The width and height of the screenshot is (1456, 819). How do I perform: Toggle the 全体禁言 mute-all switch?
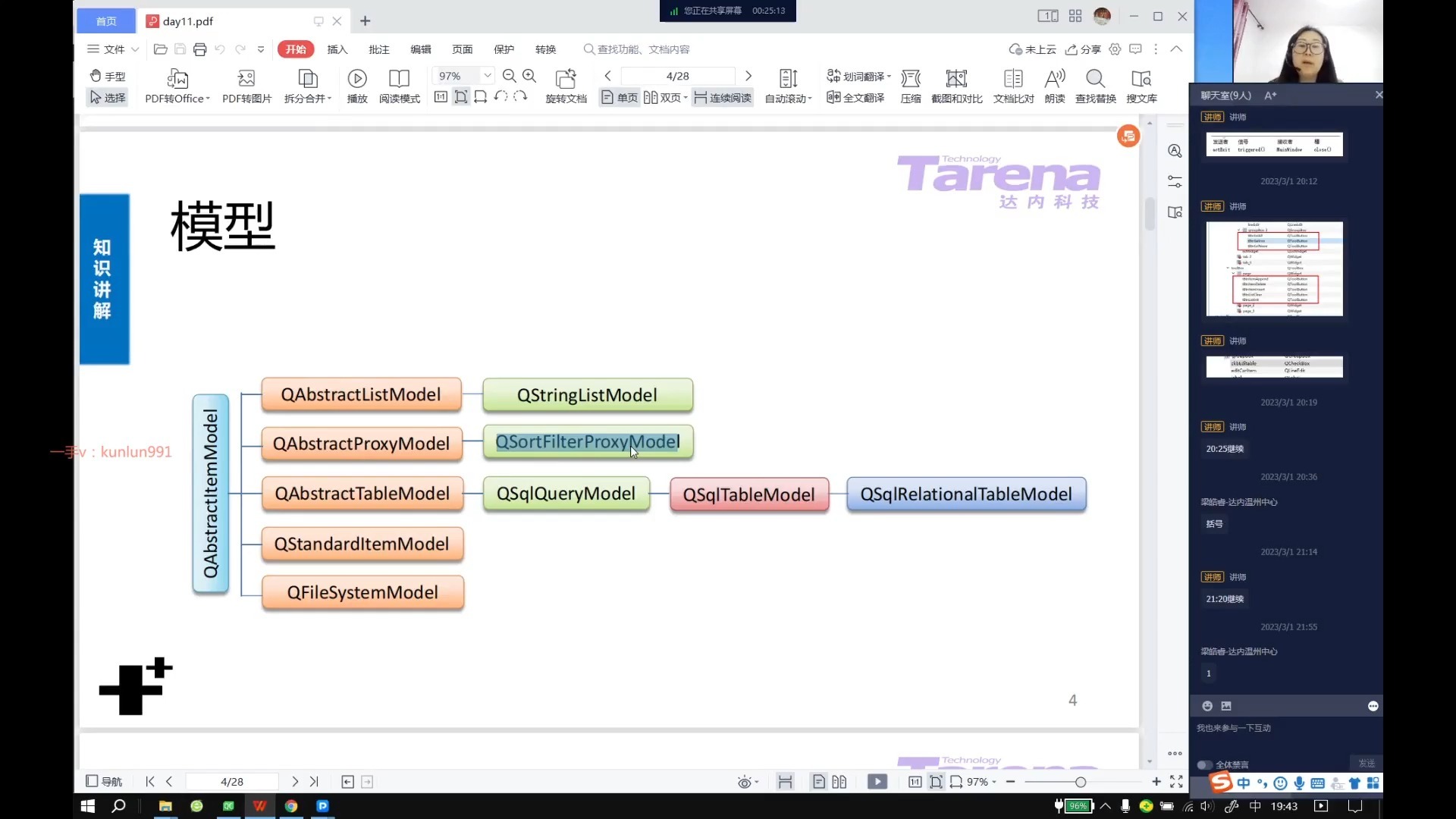[x=1204, y=764]
